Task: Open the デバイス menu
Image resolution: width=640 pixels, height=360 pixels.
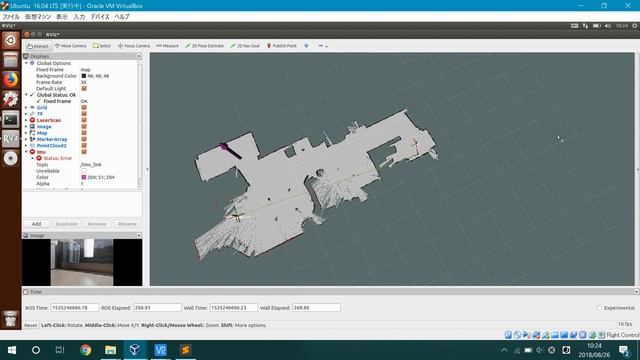Action: tap(100, 17)
